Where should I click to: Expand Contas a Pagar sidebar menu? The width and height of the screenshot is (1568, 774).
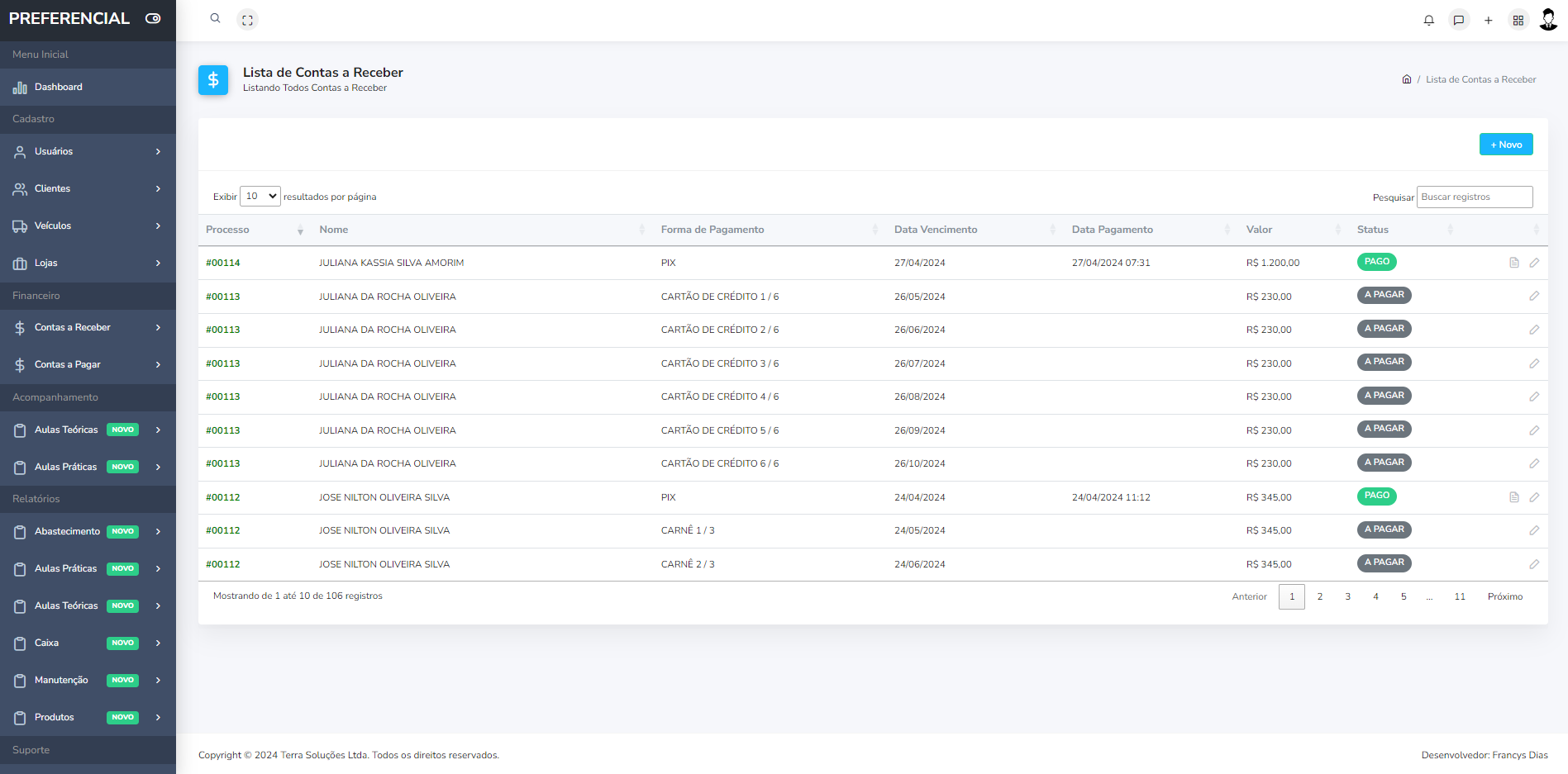(88, 365)
